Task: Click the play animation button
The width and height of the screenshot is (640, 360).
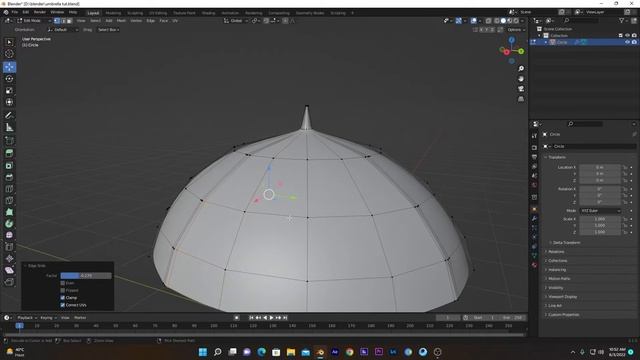Action: point(271,318)
